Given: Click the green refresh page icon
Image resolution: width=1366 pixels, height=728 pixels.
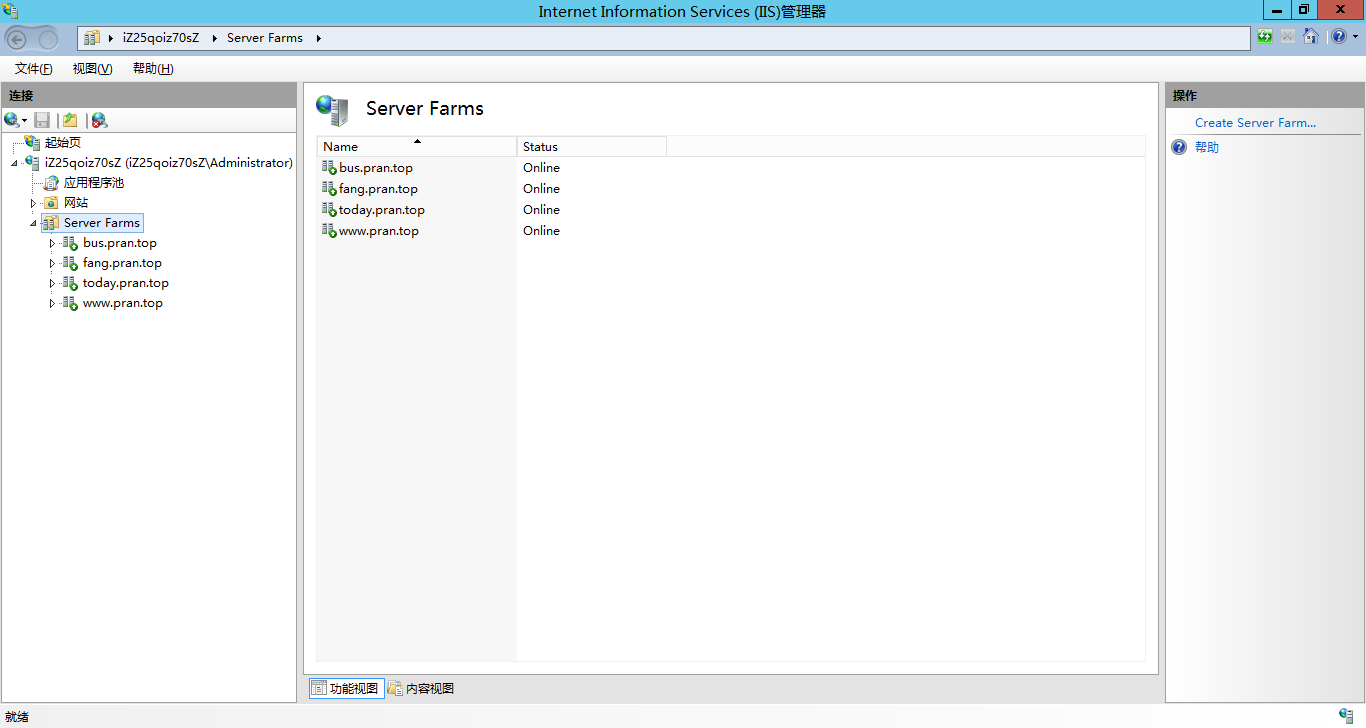Looking at the screenshot, I should pos(1265,37).
